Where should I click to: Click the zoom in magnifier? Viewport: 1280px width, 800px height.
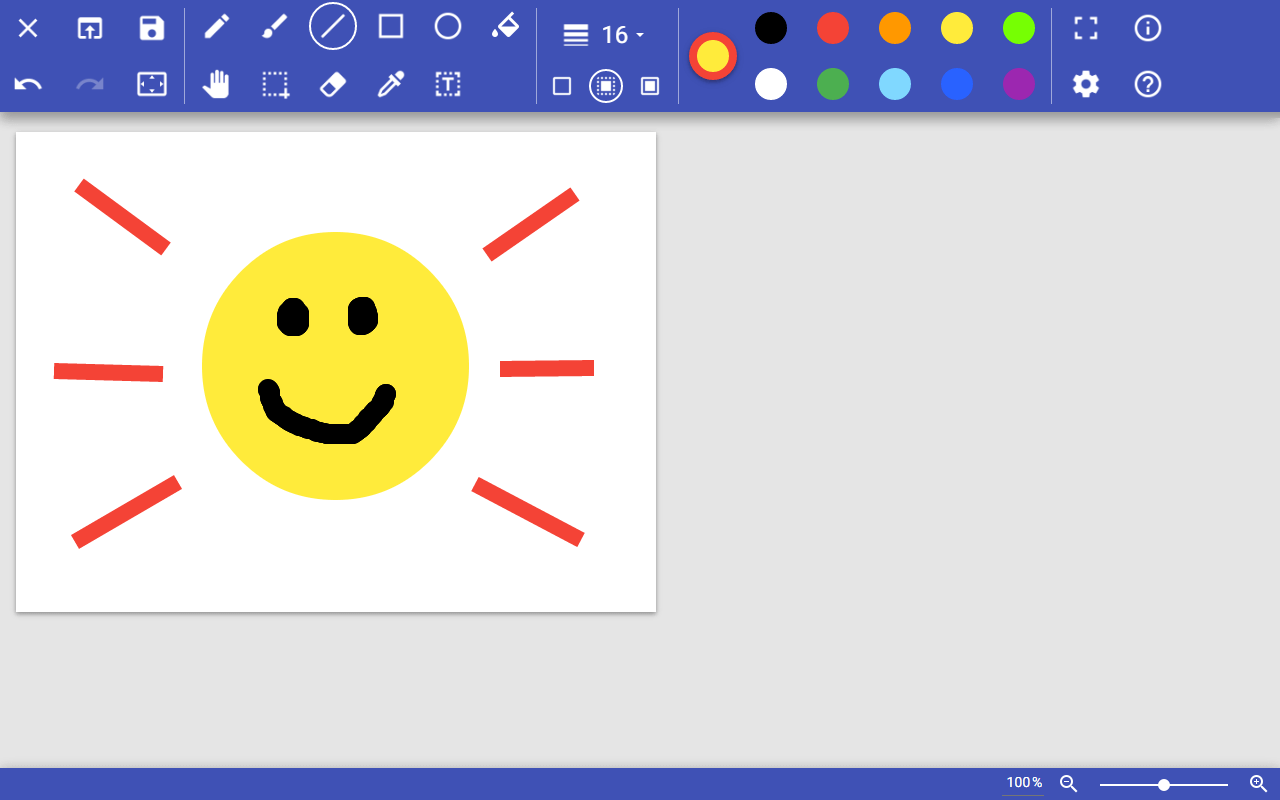[x=1258, y=784]
